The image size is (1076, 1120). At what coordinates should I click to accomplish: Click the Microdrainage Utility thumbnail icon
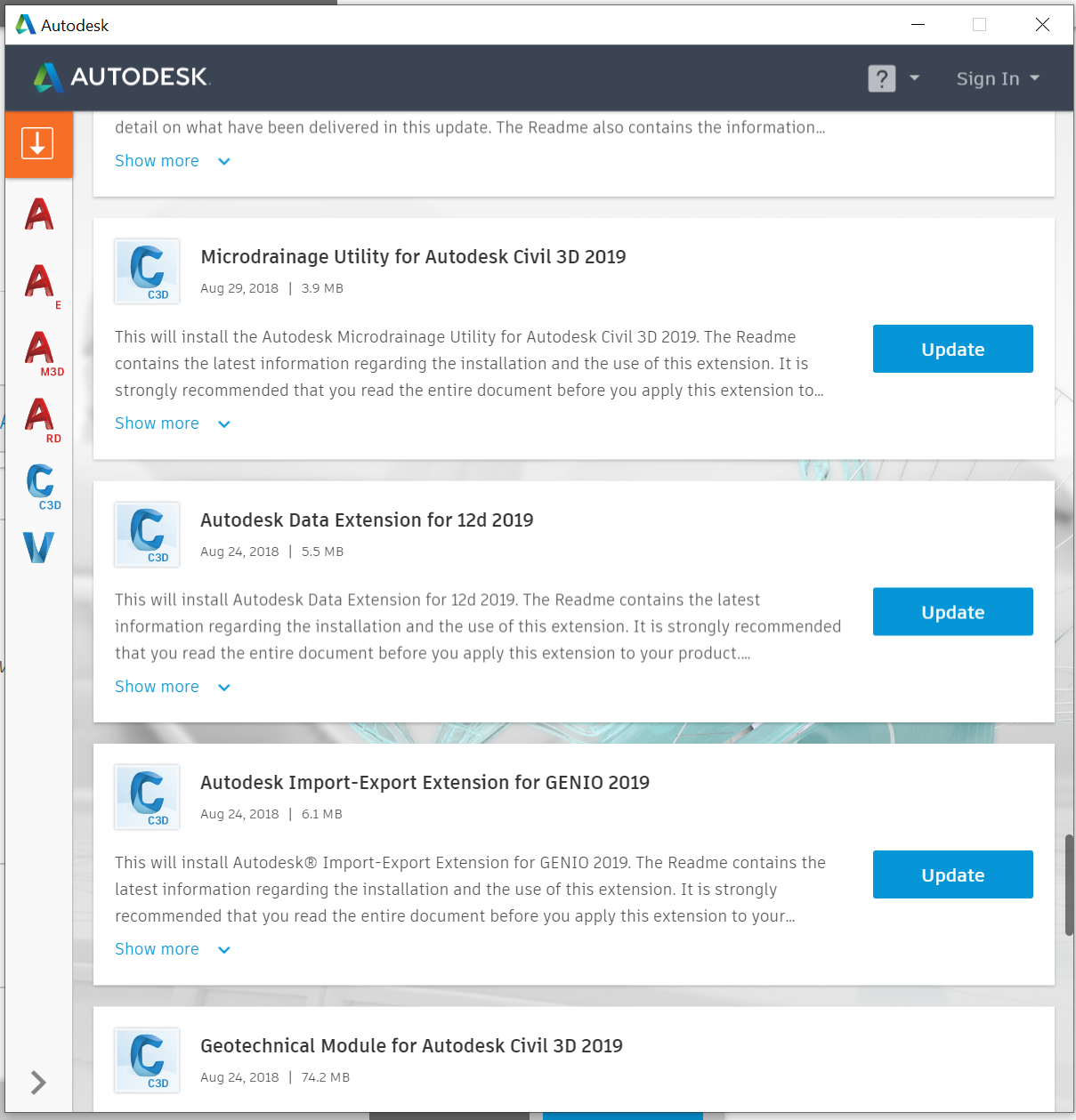click(146, 270)
